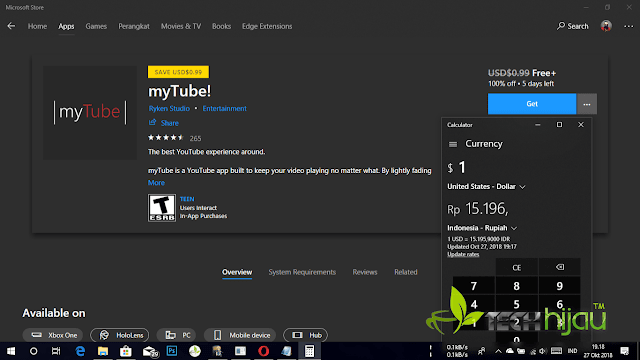Click the blue Get button

(532, 104)
